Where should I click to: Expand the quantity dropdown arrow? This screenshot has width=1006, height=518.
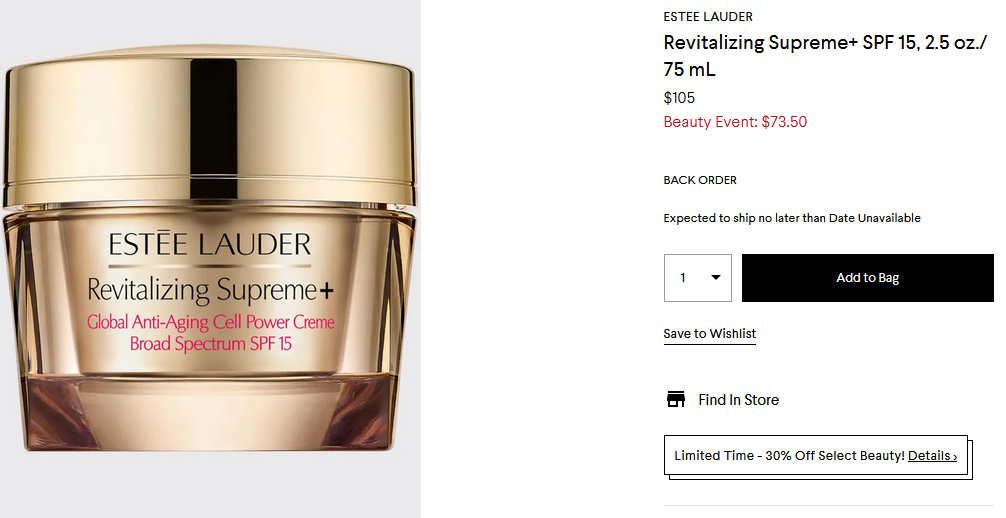pos(715,278)
